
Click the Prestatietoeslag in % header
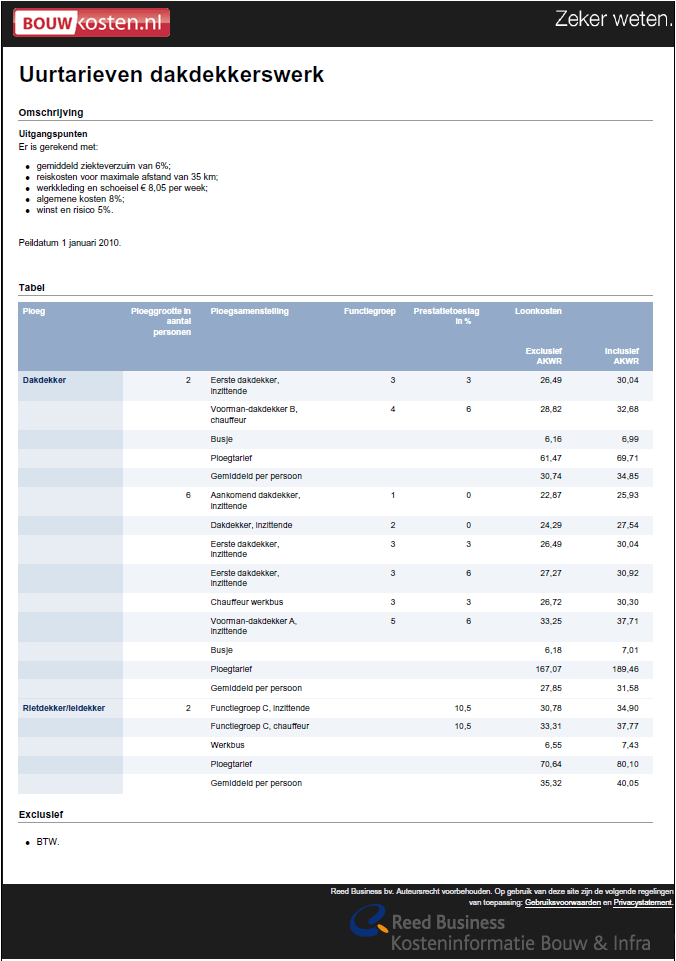pos(446,316)
